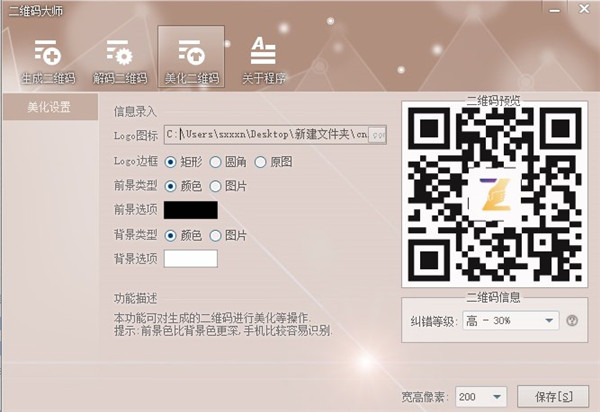Click the Logo file browse button
The width and height of the screenshot is (600, 412).
coord(377,135)
